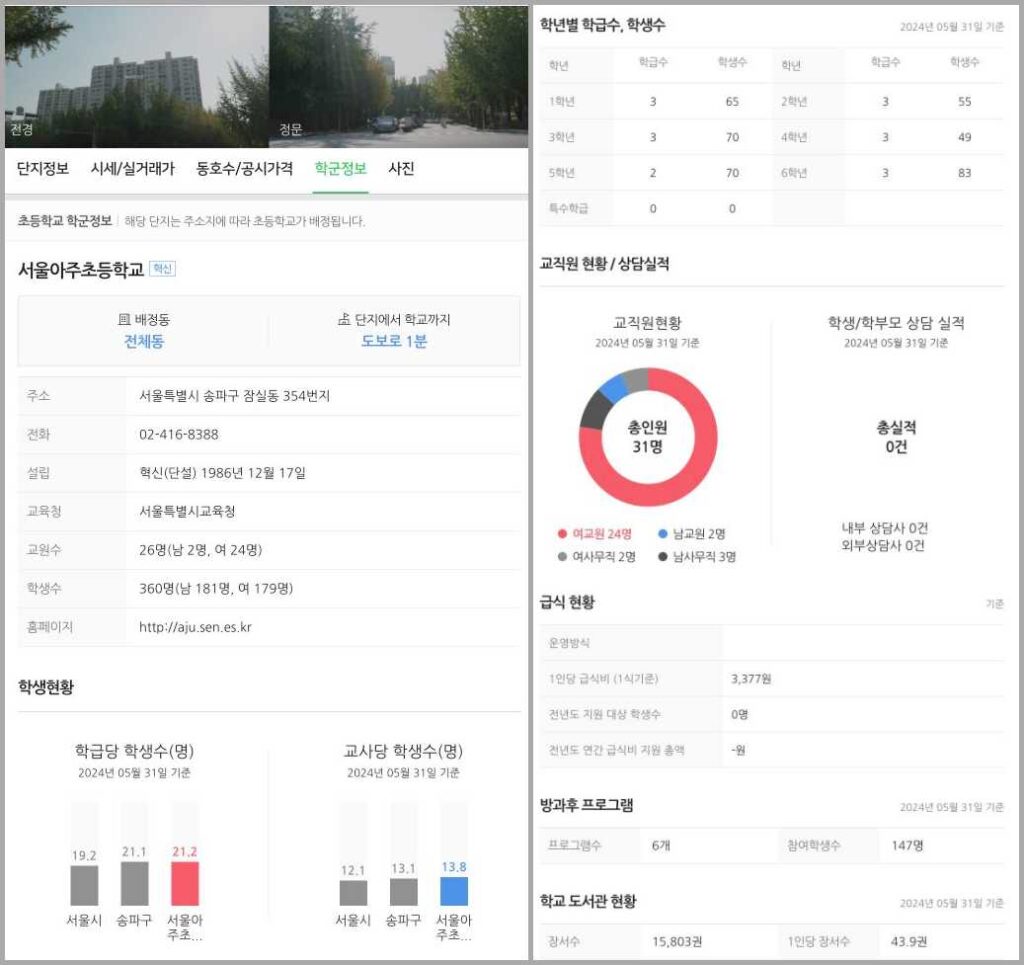The image size is (1024, 965).
Task: Click the 2학년 student count 55
Action: click(x=965, y=102)
